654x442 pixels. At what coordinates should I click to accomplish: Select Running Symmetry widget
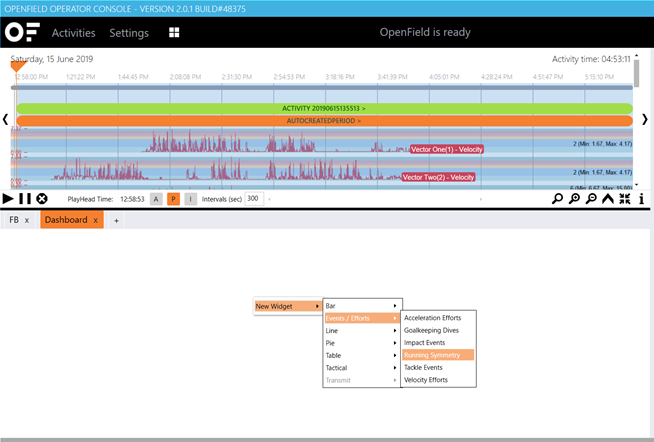point(438,355)
